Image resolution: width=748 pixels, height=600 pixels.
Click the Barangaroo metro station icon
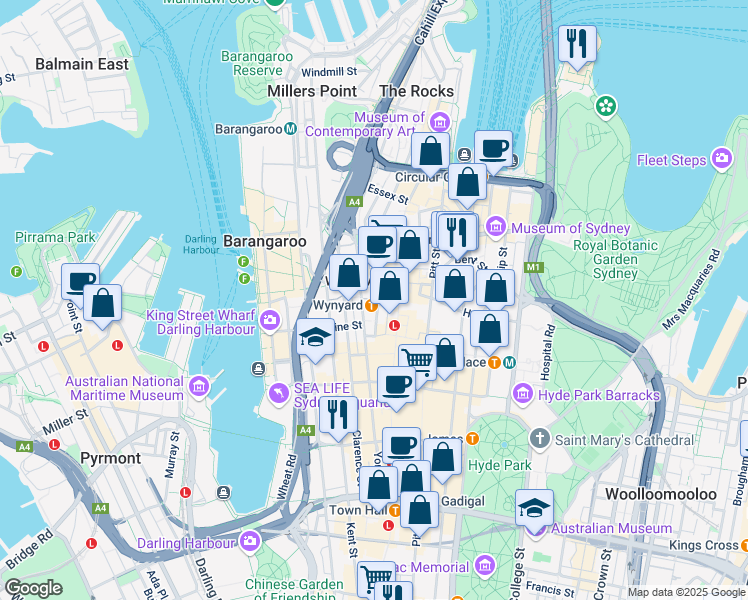[x=290, y=129]
